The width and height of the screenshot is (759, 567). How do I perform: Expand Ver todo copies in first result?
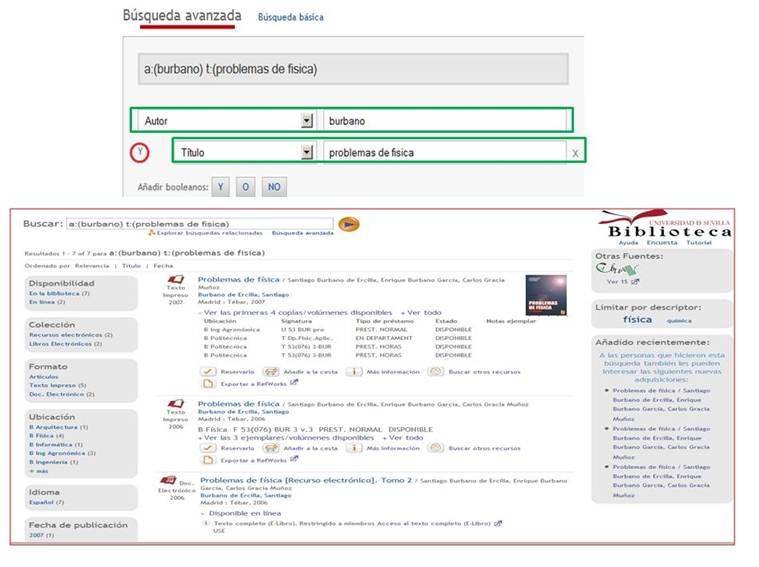coord(421,313)
